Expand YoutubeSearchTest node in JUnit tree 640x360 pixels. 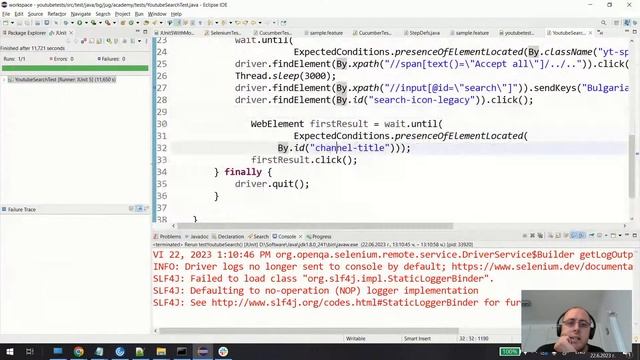(4, 80)
